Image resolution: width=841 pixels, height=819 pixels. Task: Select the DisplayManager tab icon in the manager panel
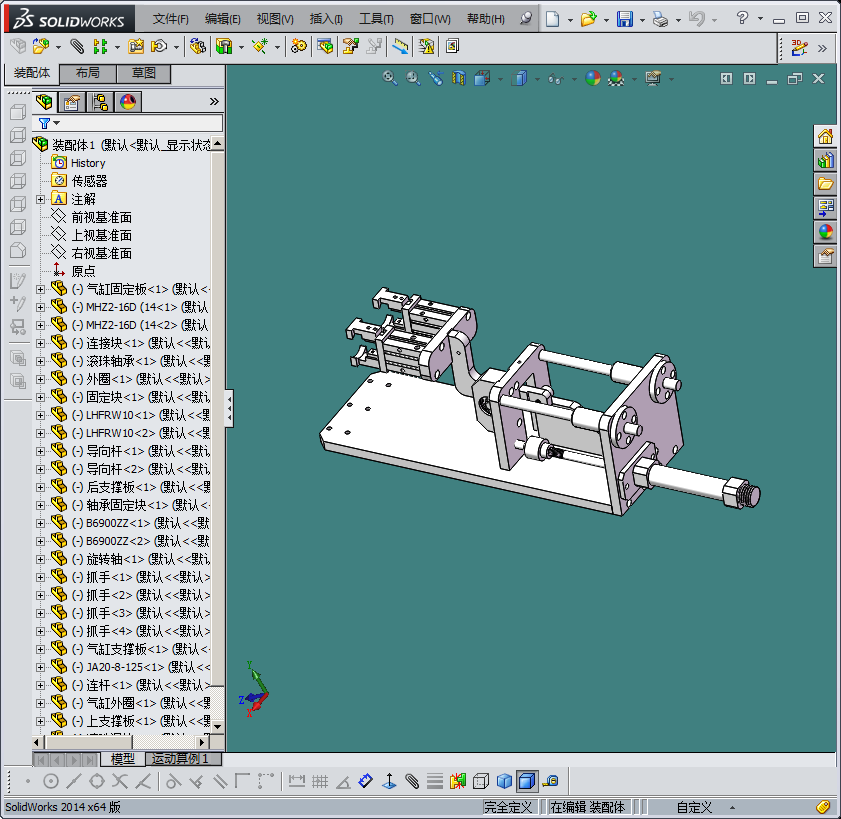127,101
